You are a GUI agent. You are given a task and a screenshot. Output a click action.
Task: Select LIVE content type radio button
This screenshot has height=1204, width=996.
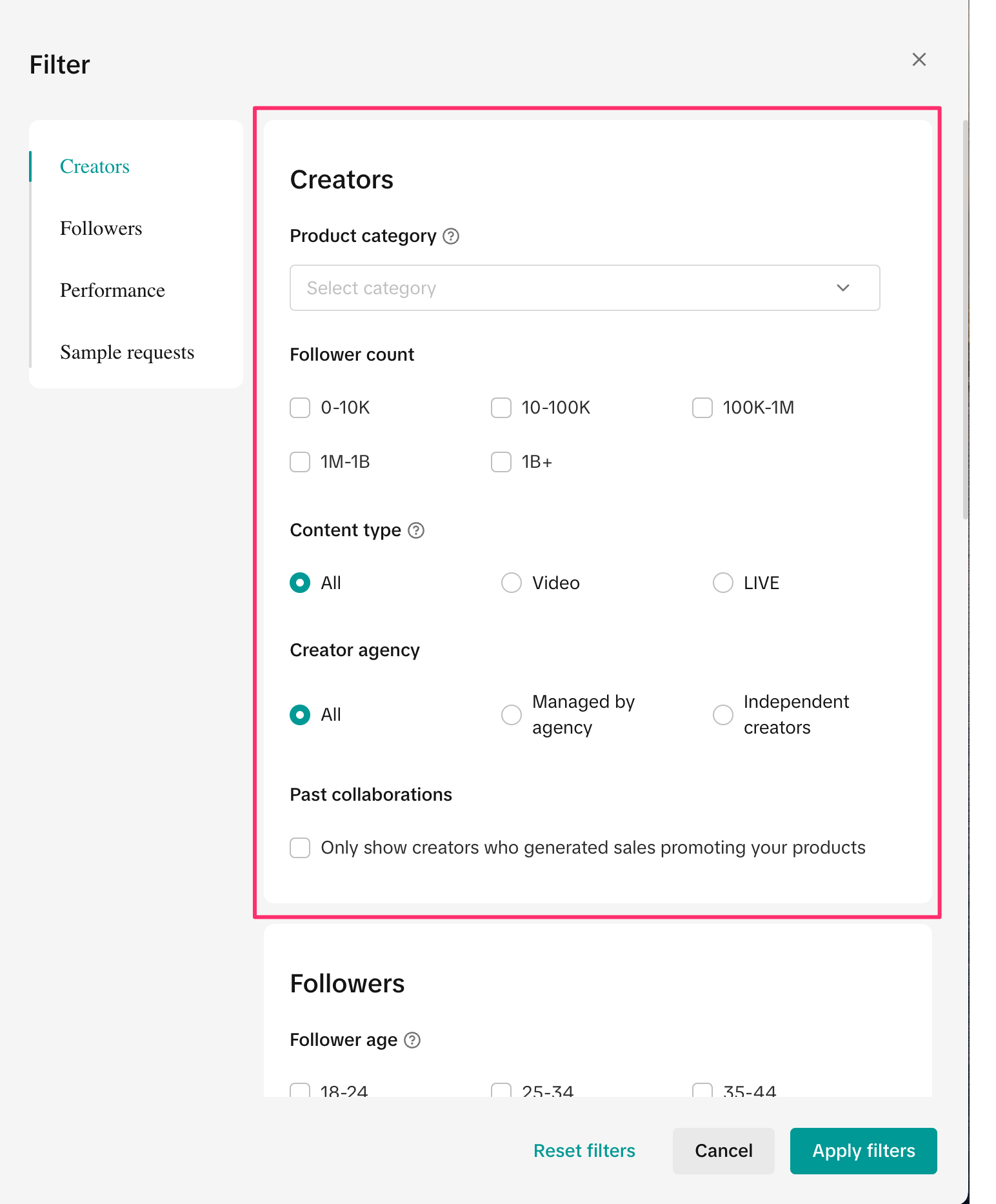click(723, 583)
